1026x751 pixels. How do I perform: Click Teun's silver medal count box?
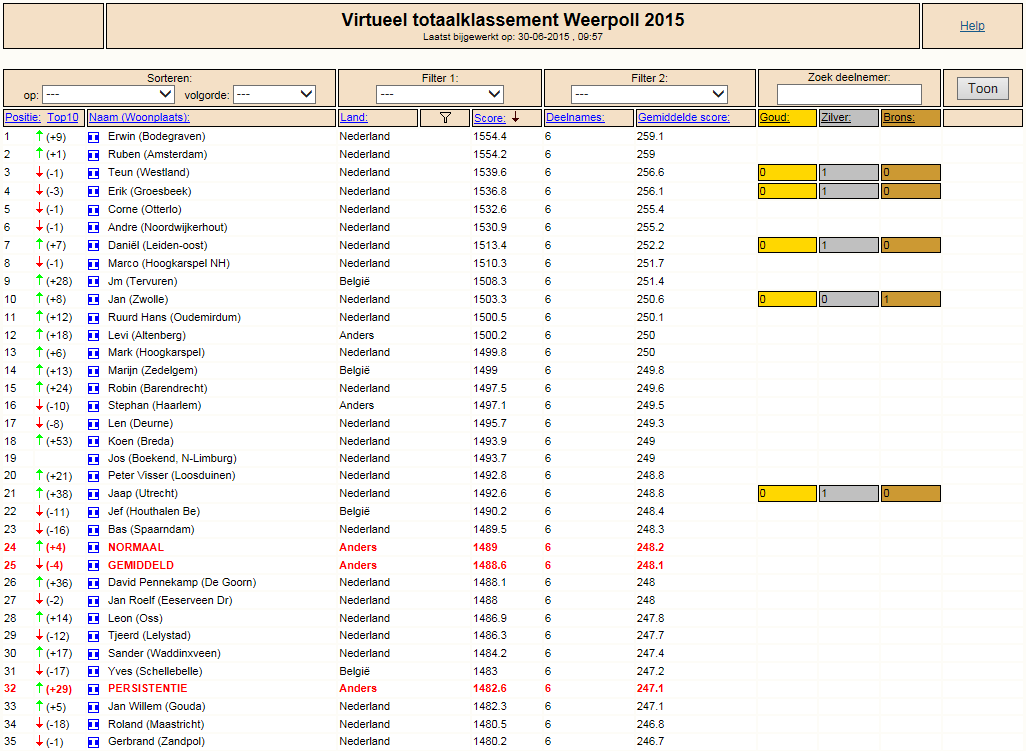[x=849, y=173]
